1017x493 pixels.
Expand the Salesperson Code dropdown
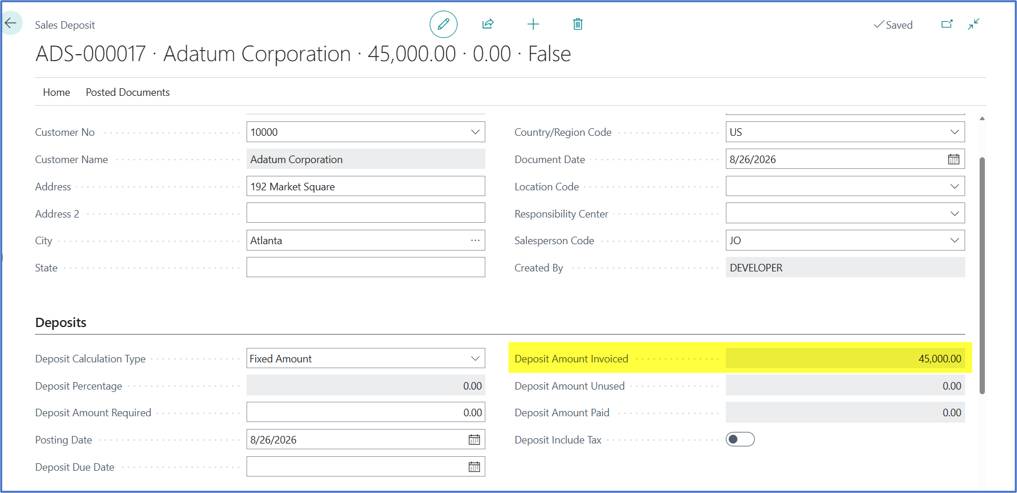955,241
